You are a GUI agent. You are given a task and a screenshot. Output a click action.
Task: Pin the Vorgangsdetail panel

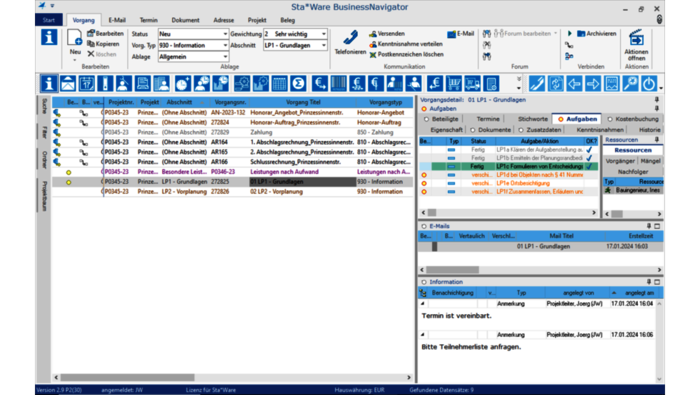(657, 100)
